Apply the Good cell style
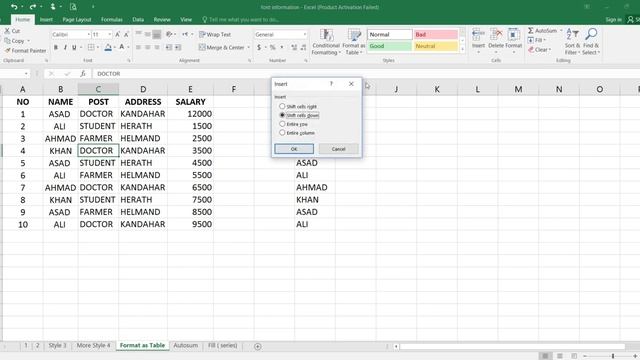640x360 pixels. coord(389,46)
